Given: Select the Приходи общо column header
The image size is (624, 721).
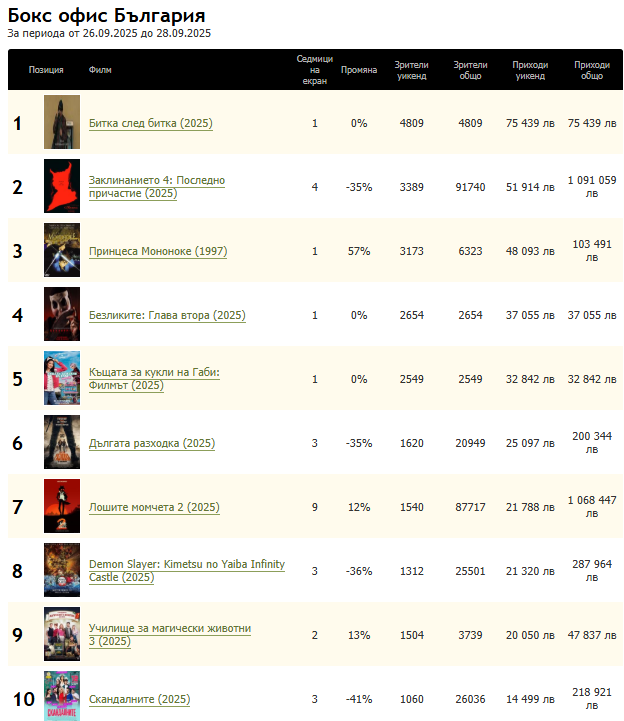Looking at the screenshot, I should [591, 70].
